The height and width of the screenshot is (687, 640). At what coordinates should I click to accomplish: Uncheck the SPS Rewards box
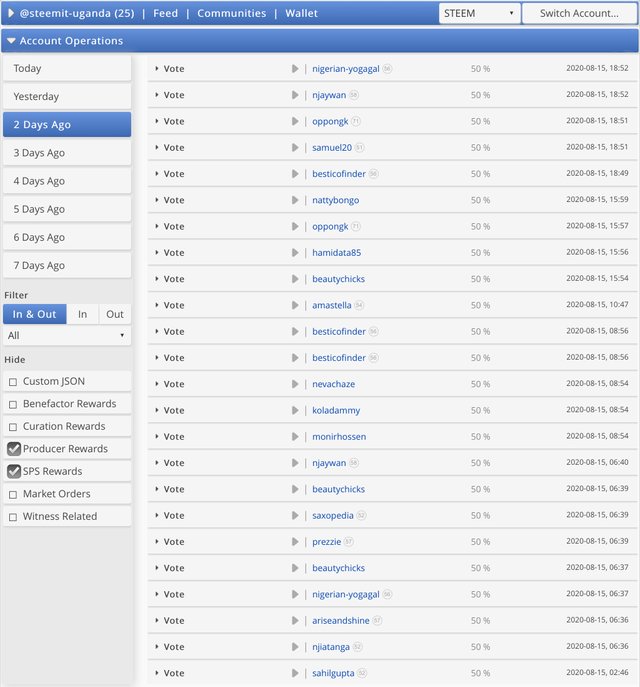[x=14, y=471]
